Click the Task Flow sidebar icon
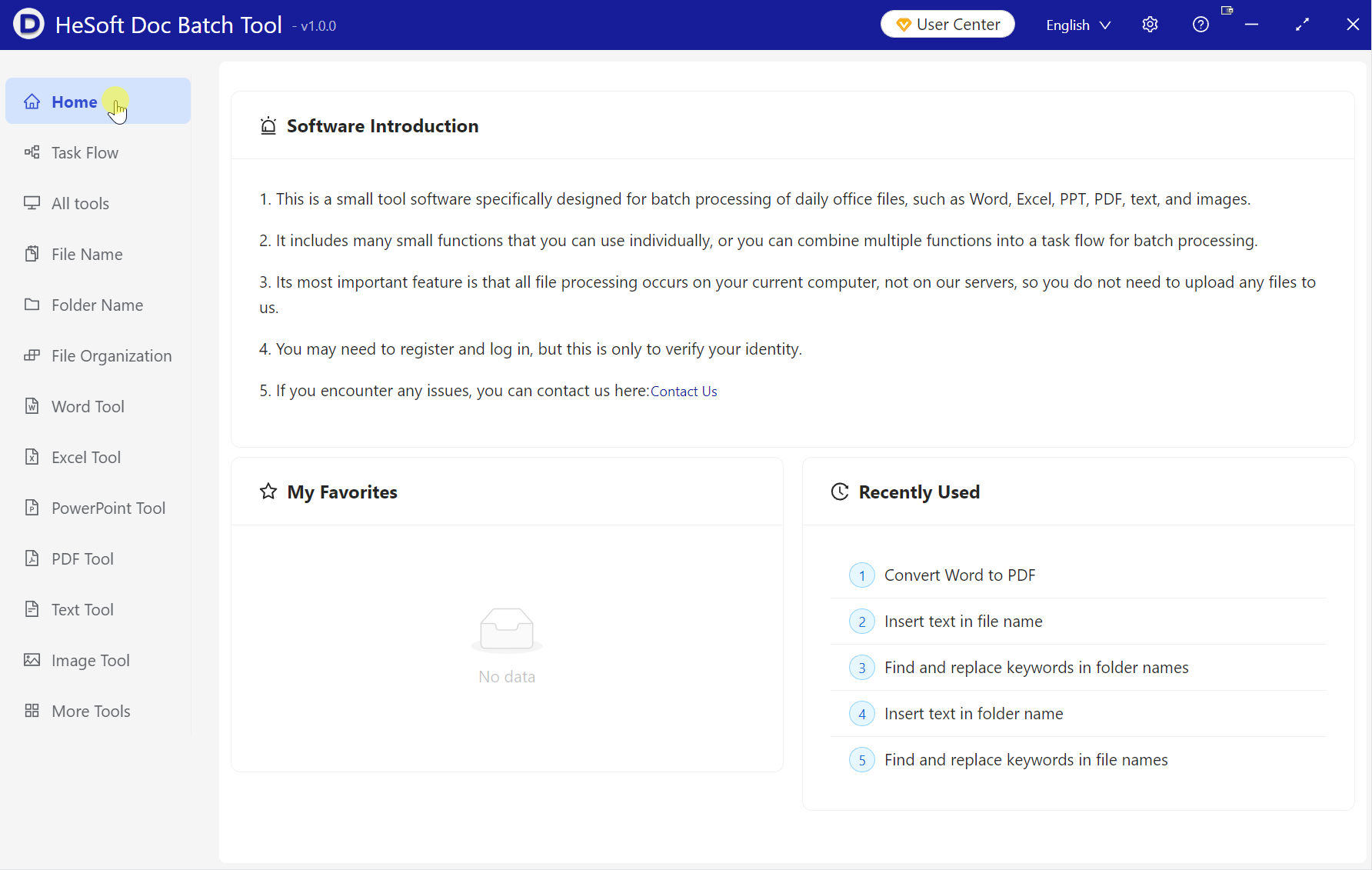This screenshot has width=1372, height=870. (32, 152)
